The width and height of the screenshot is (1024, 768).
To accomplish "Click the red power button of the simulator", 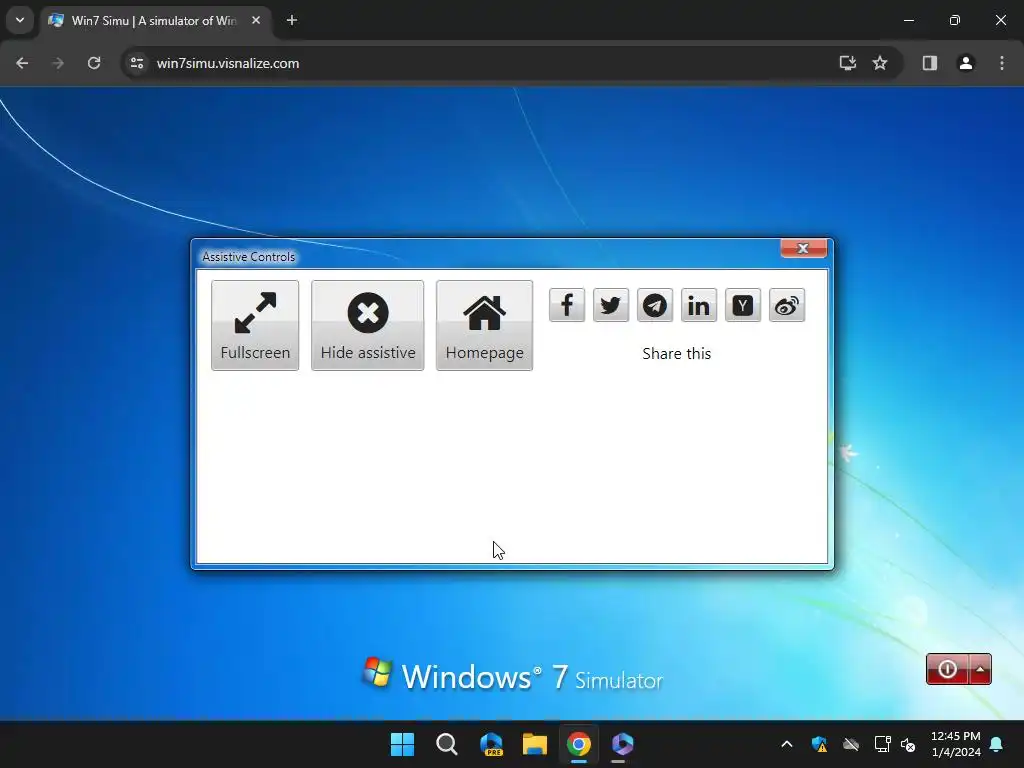I will click(948, 669).
